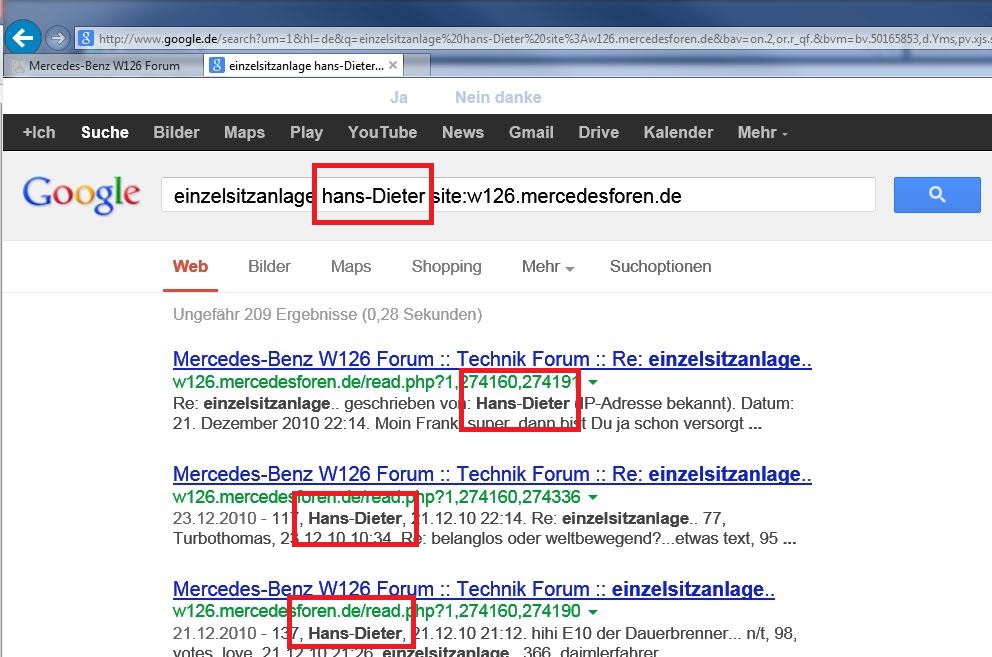Switch to Shopping results tab
This screenshot has width=992, height=657.
click(446, 266)
